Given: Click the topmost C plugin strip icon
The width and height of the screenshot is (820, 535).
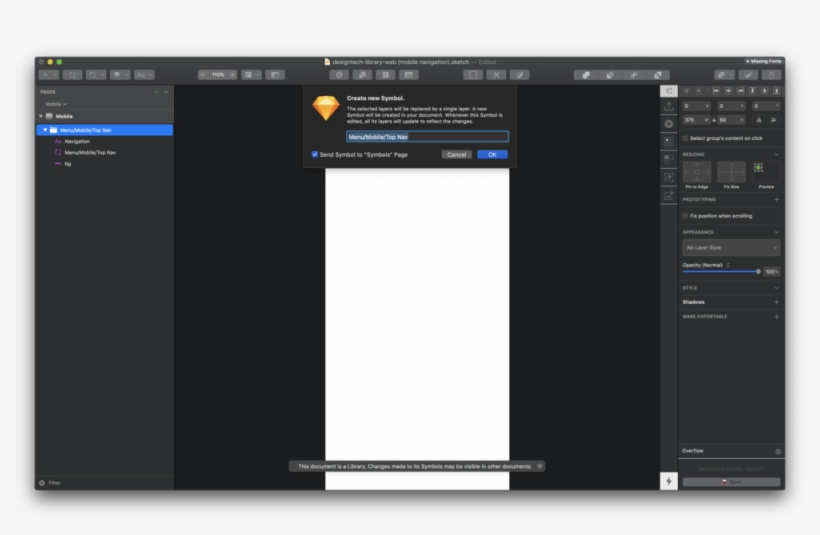Looking at the screenshot, I should pyautogui.click(x=669, y=91).
